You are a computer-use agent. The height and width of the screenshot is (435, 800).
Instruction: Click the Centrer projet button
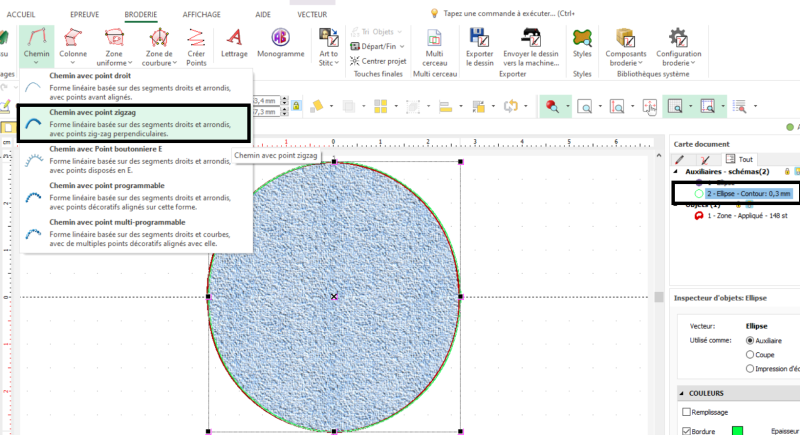point(379,59)
